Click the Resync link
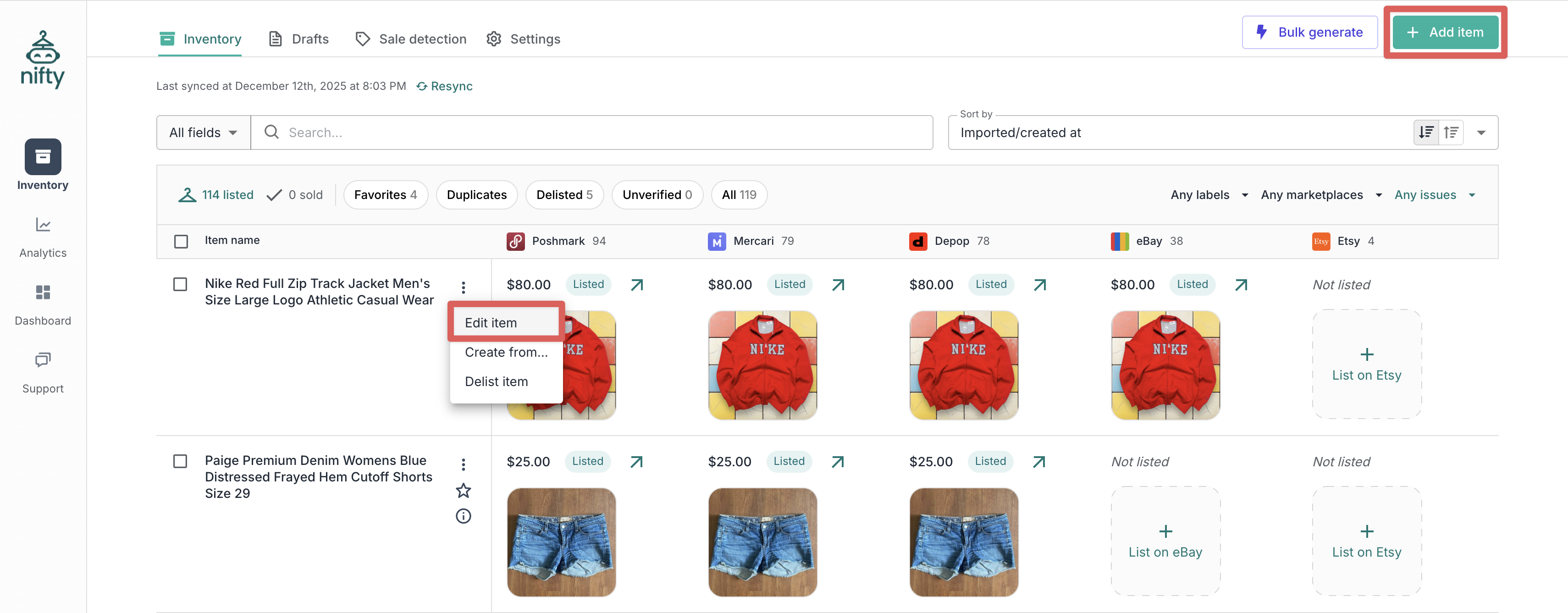The width and height of the screenshot is (1568, 613). coord(444,87)
